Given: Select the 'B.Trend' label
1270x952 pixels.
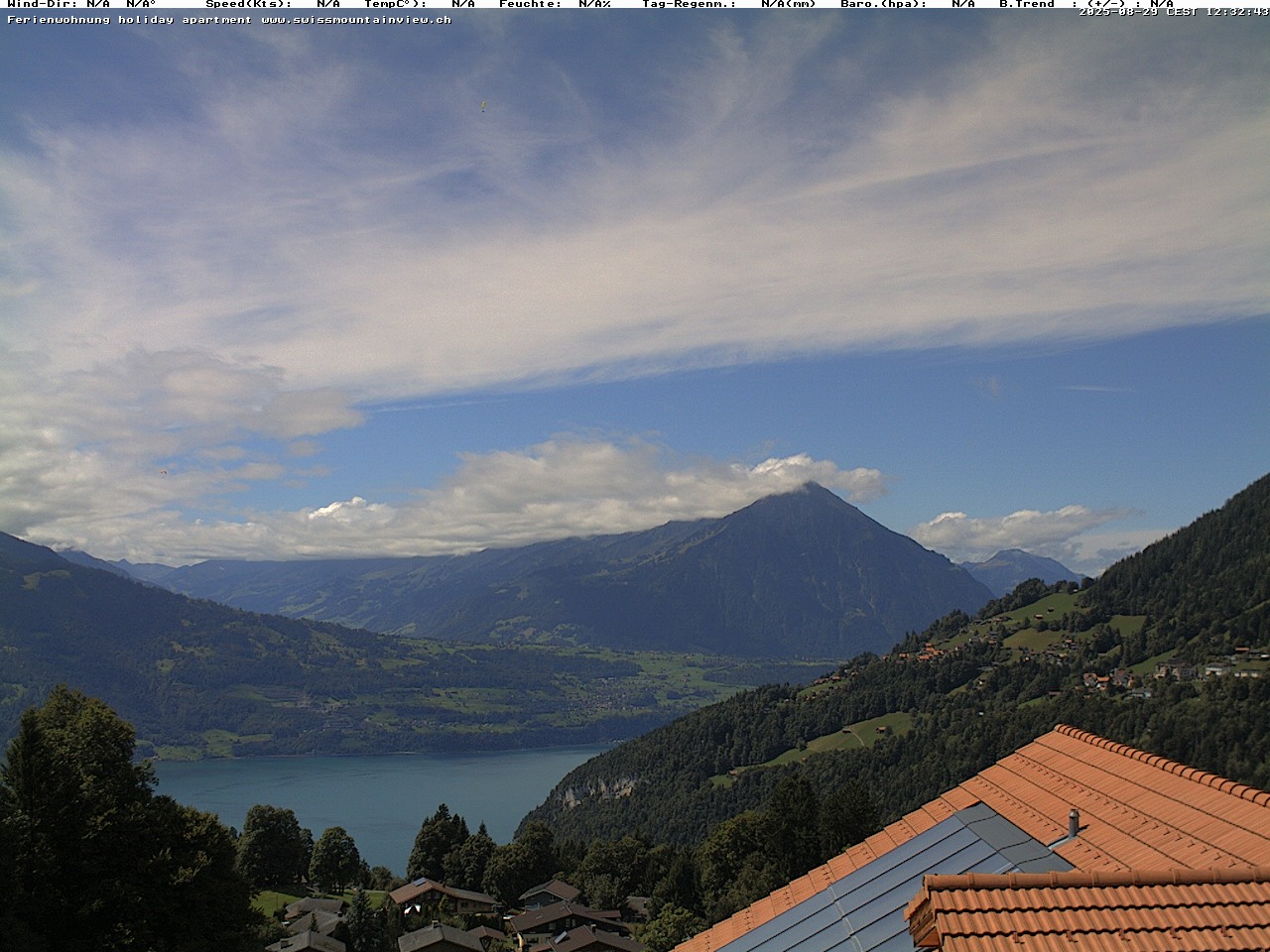Looking at the screenshot, I should coord(1027,4).
